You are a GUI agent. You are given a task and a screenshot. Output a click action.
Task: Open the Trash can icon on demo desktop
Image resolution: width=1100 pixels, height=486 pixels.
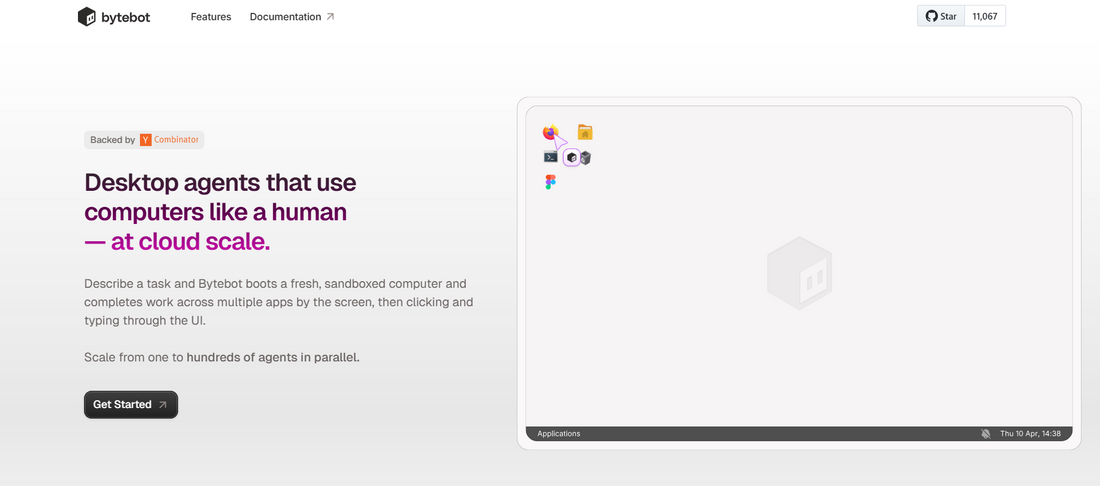tap(585, 158)
